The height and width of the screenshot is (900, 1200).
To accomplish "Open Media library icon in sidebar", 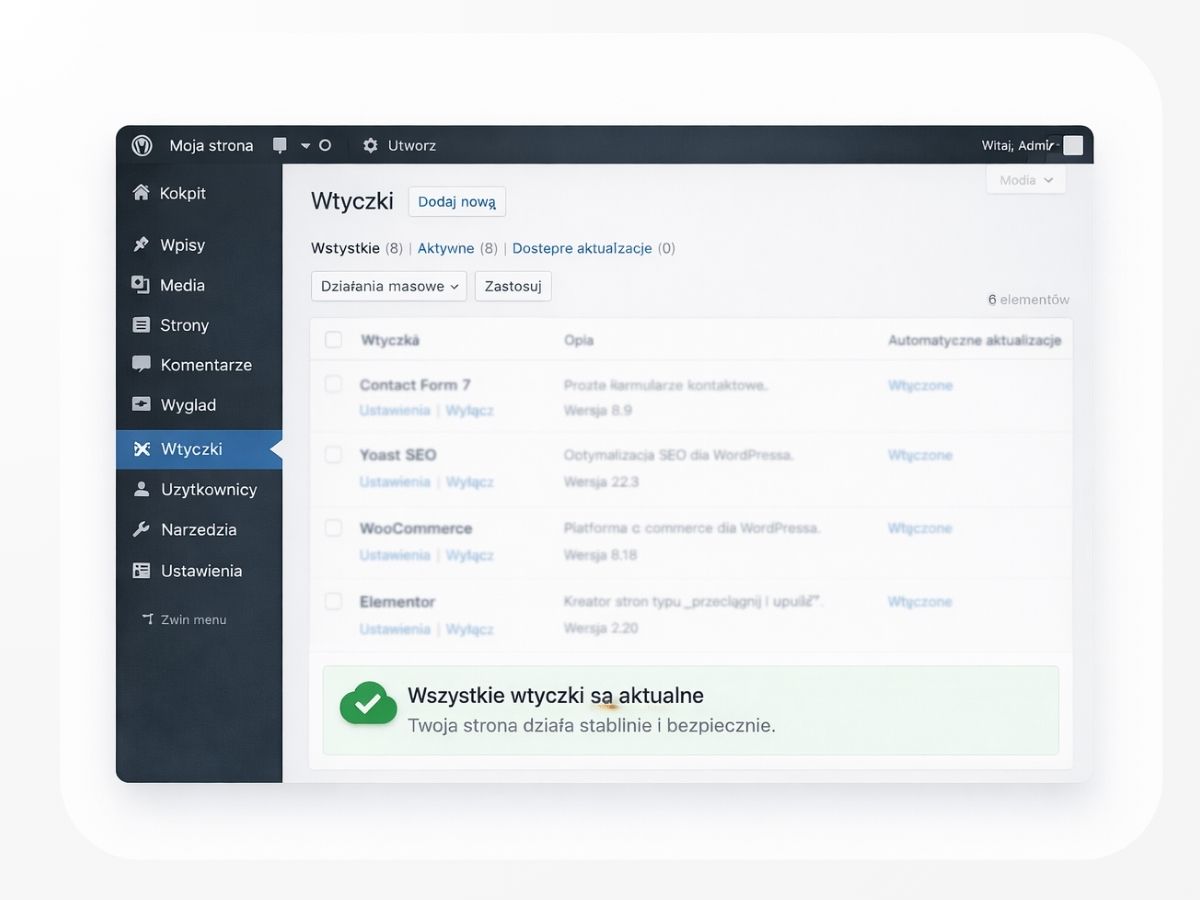I will click(x=141, y=285).
